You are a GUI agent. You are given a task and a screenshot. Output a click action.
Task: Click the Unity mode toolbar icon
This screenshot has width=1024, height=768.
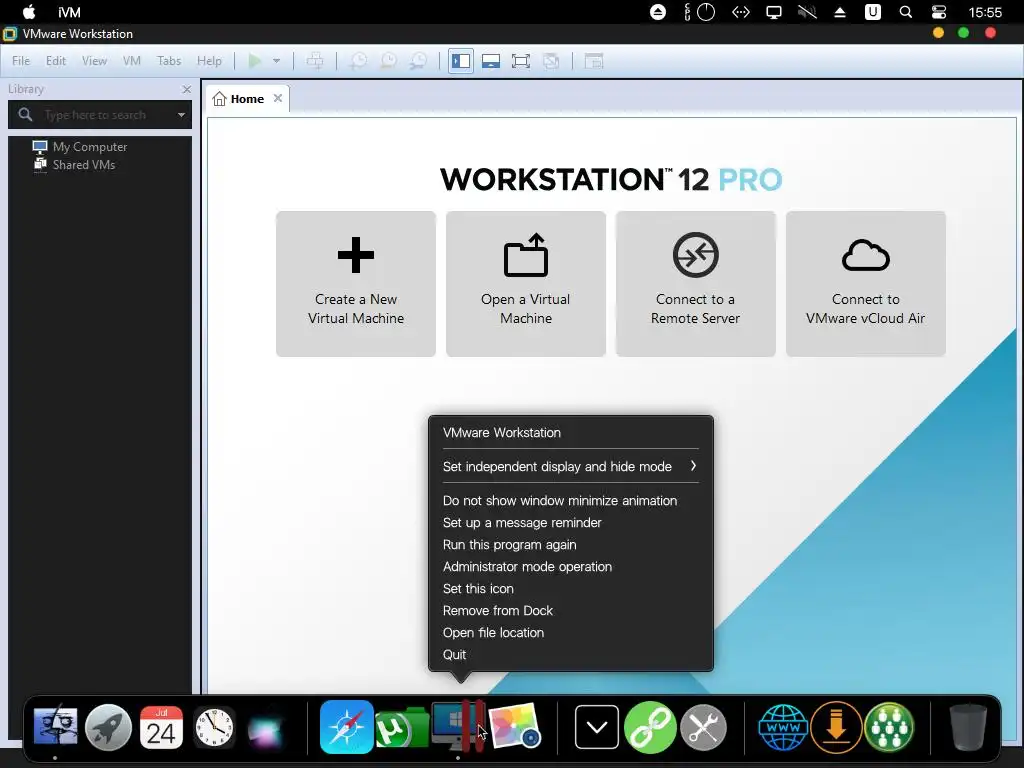[x=551, y=61]
